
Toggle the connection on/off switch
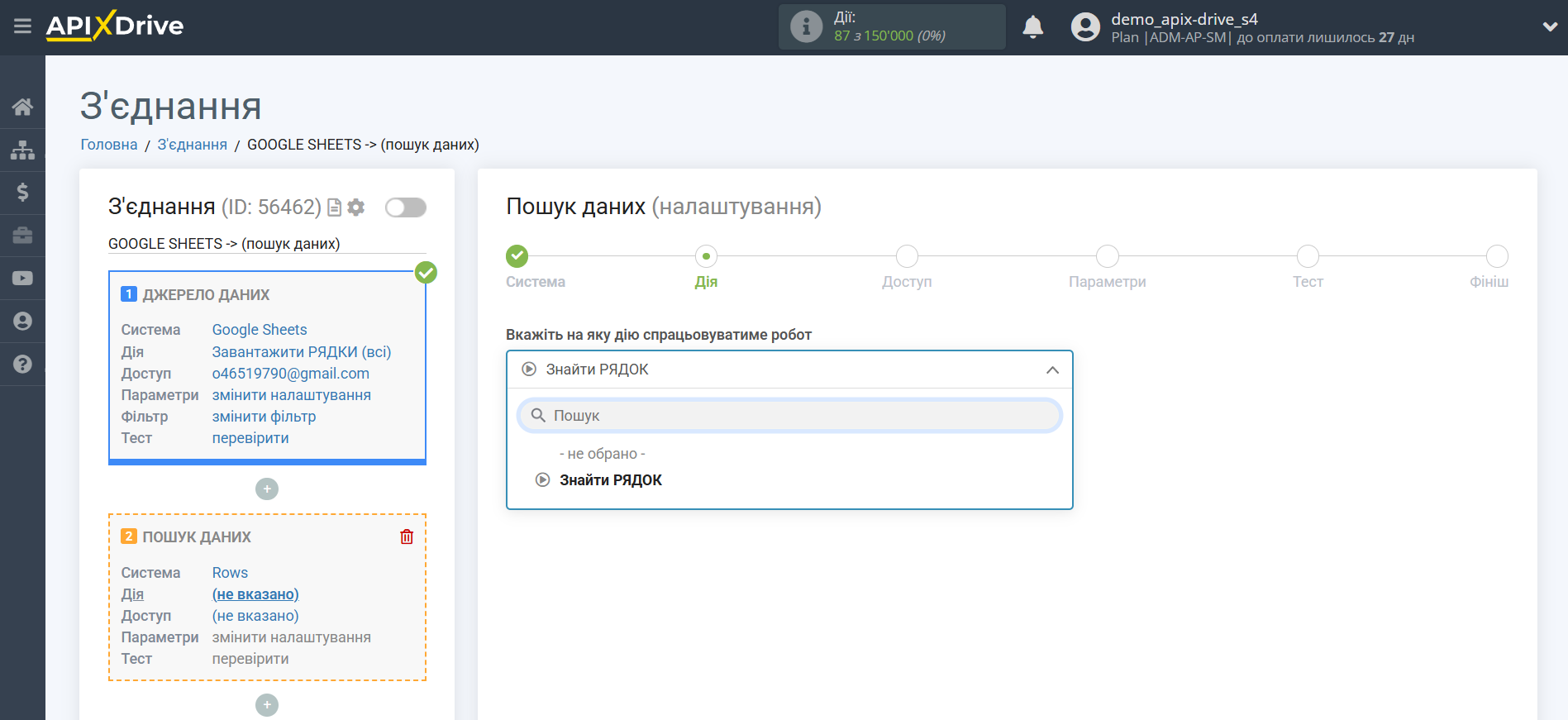point(405,207)
